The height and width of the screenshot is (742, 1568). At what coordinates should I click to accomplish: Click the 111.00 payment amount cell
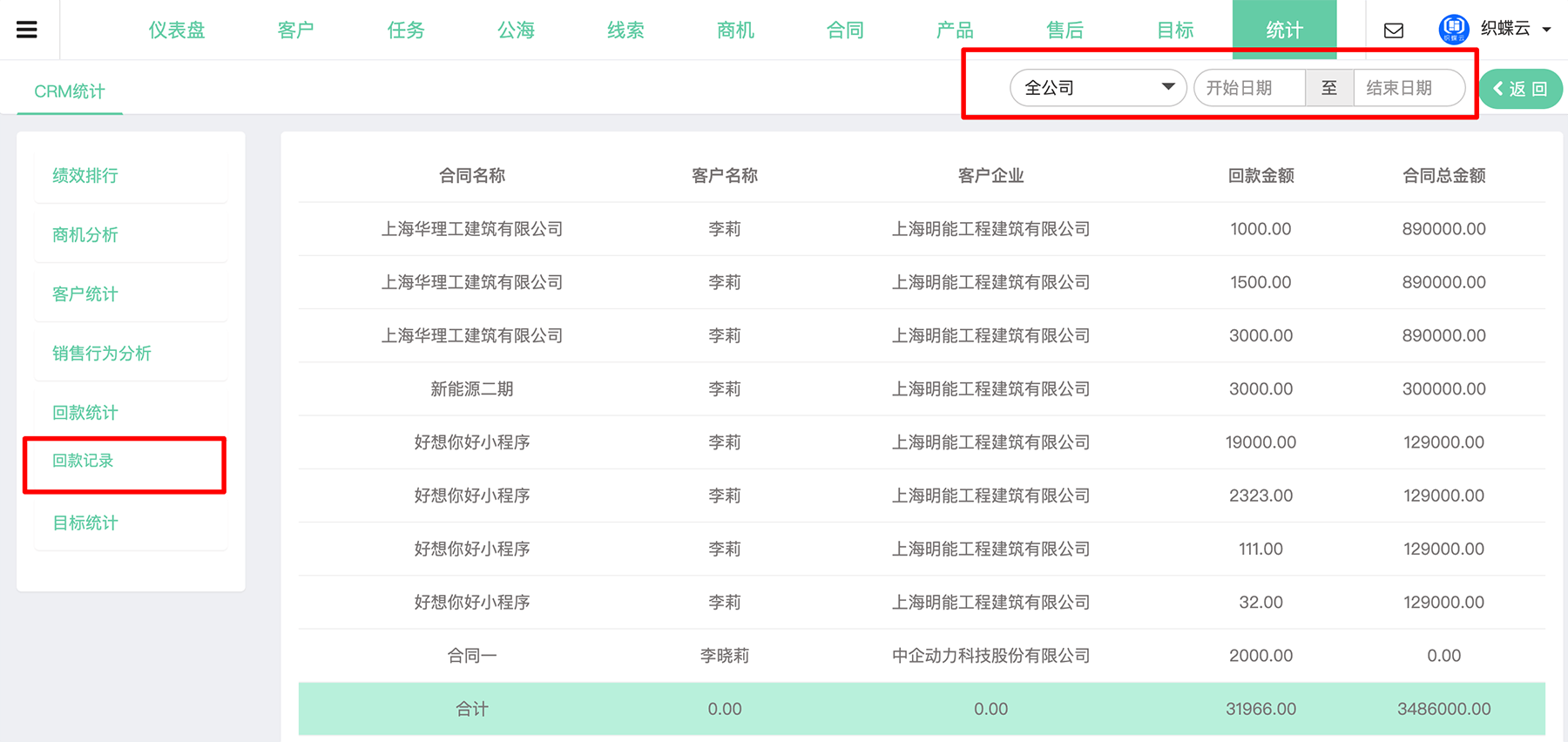1261,549
